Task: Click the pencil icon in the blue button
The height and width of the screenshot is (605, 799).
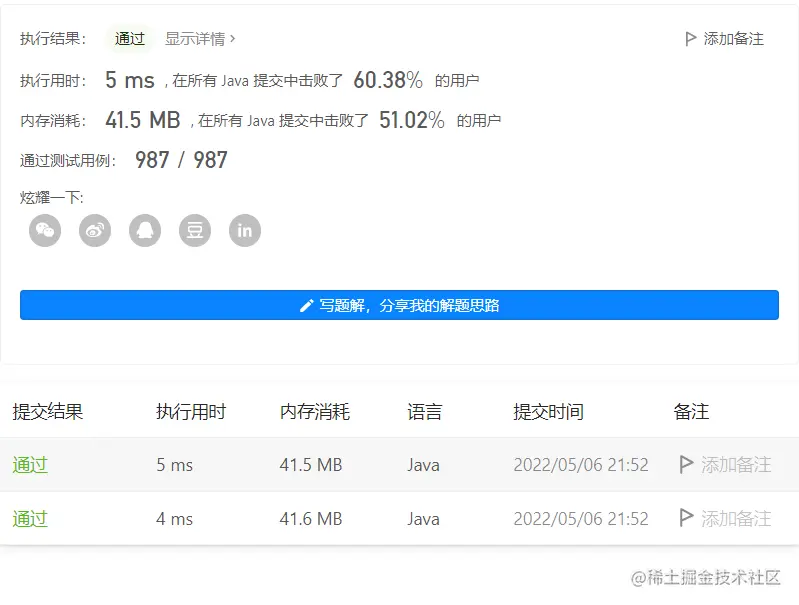Action: point(306,305)
